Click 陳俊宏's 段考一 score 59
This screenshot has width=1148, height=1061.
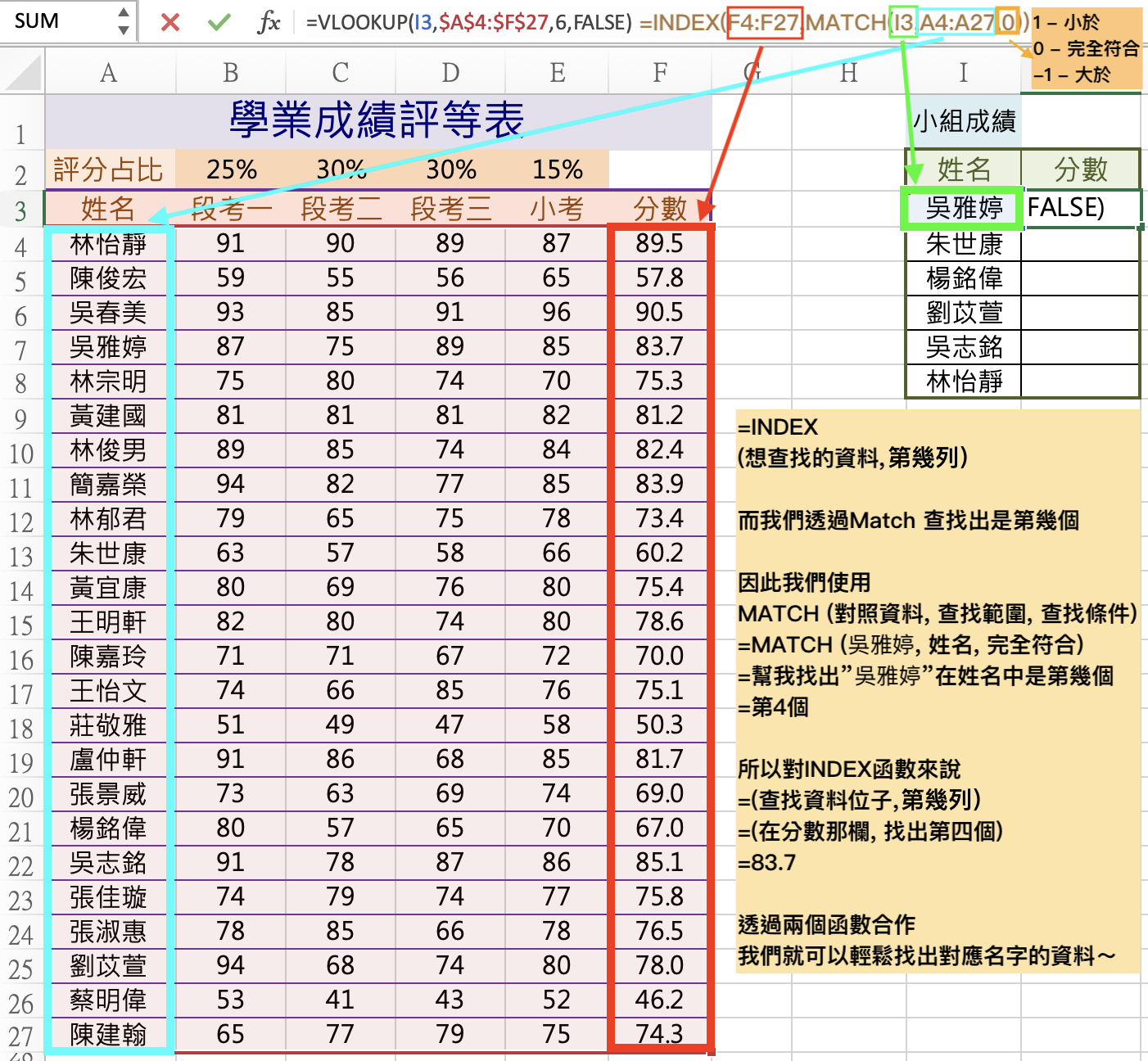[x=231, y=278]
